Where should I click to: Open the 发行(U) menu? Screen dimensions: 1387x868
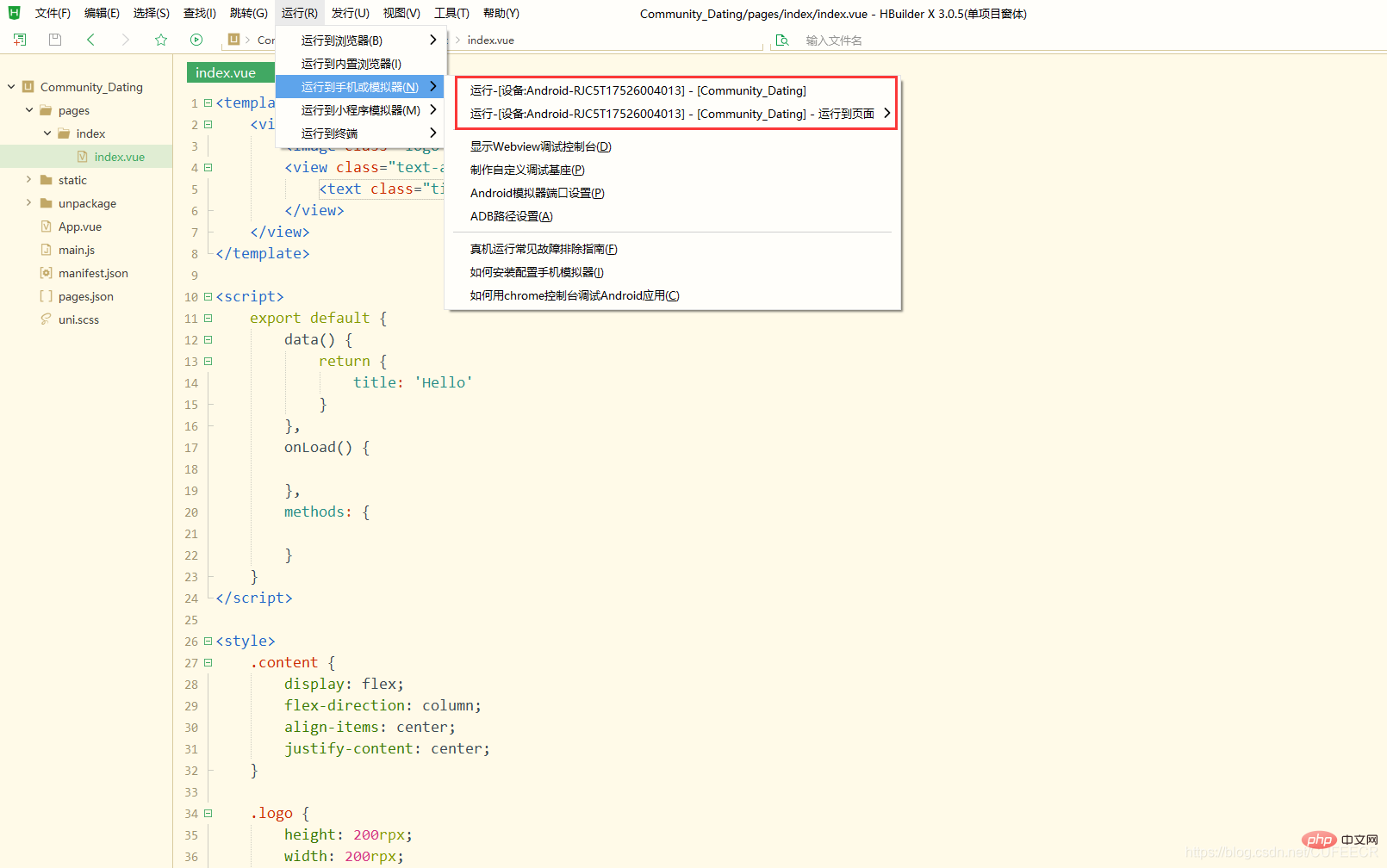pyautogui.click(x=349, y=12)
